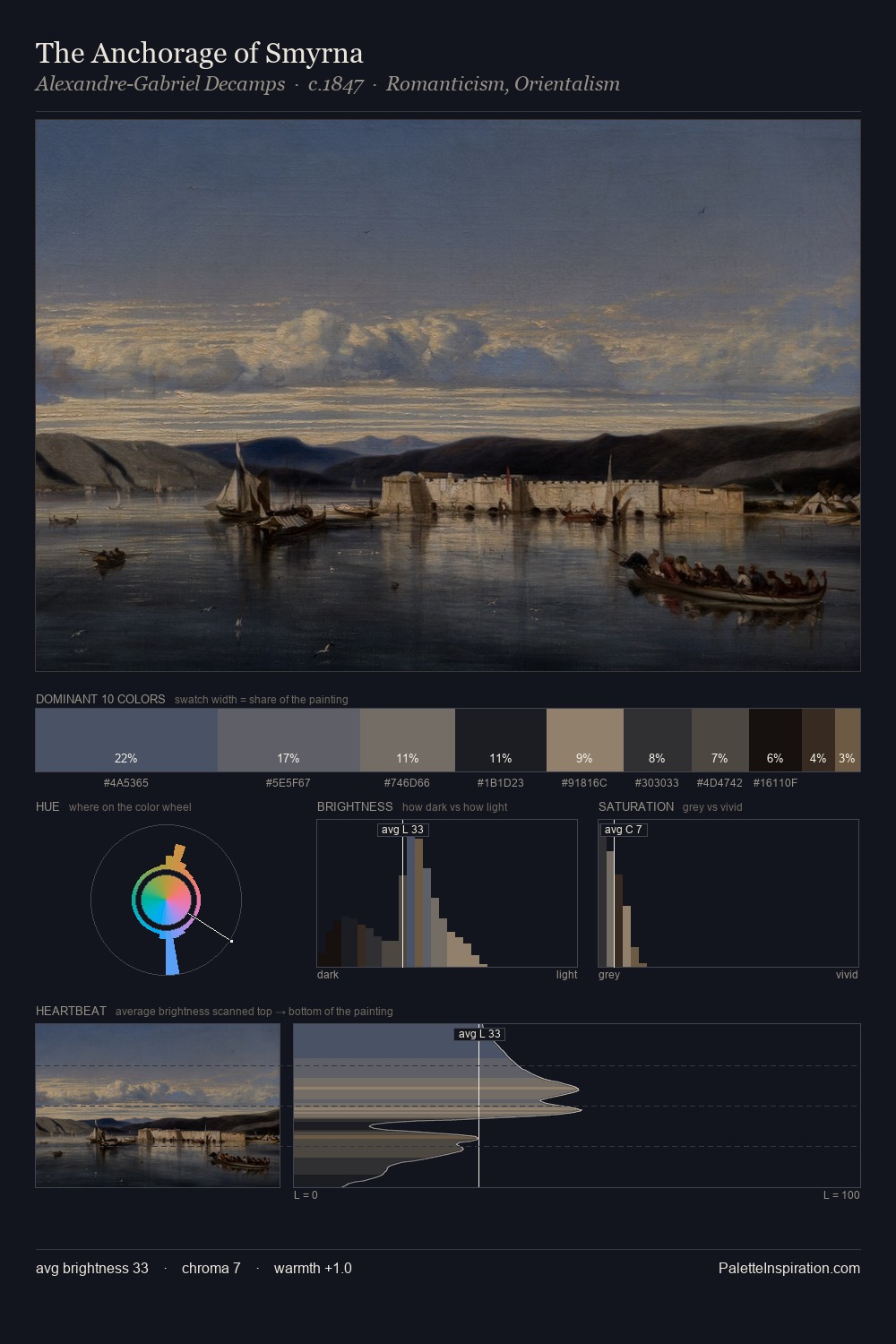896x1344 pixels.
Task: Click avg C 7 label in saturation chart
Action: pyautogui.click(x=623, y=830)
